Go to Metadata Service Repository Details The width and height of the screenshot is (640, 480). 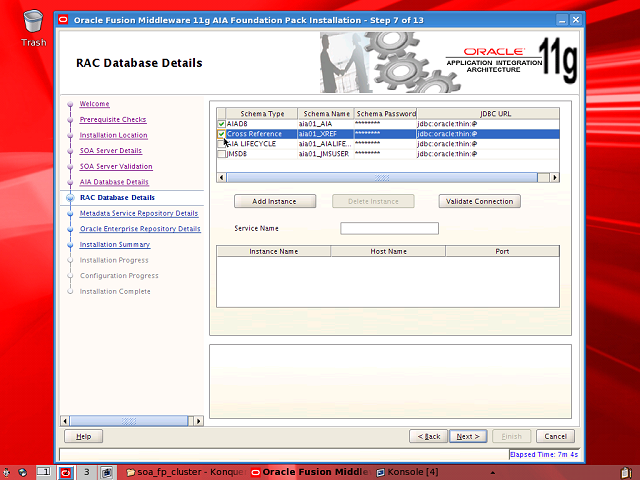point(139,213)
